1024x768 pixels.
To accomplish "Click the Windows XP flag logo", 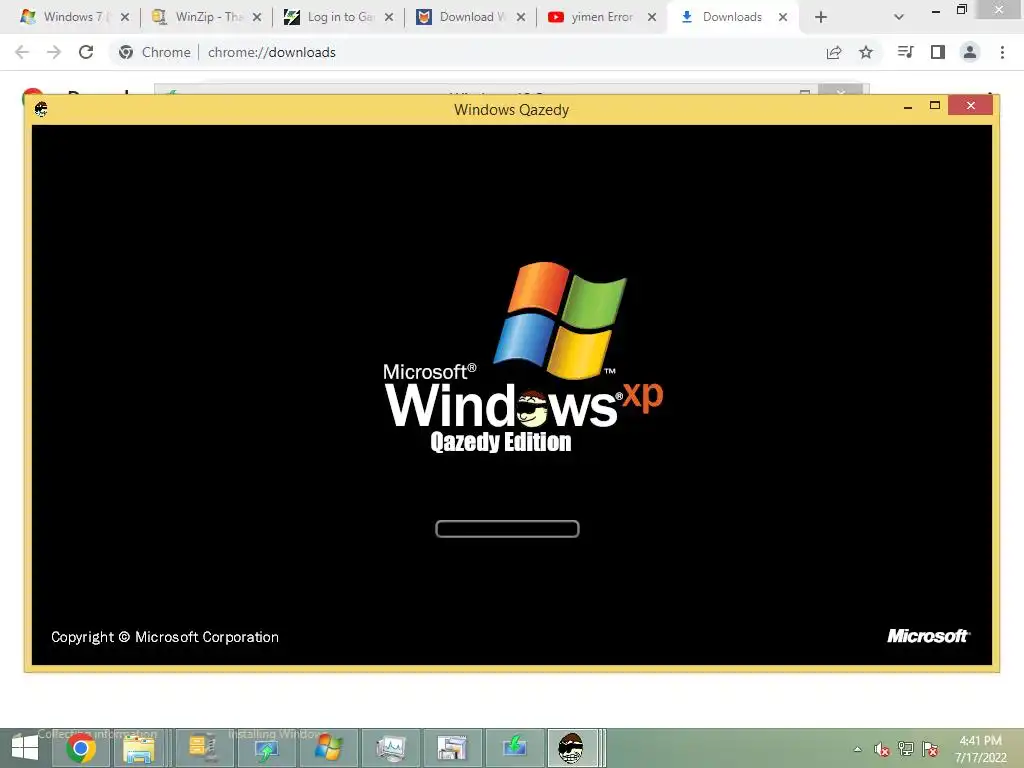I will [560, 320].
